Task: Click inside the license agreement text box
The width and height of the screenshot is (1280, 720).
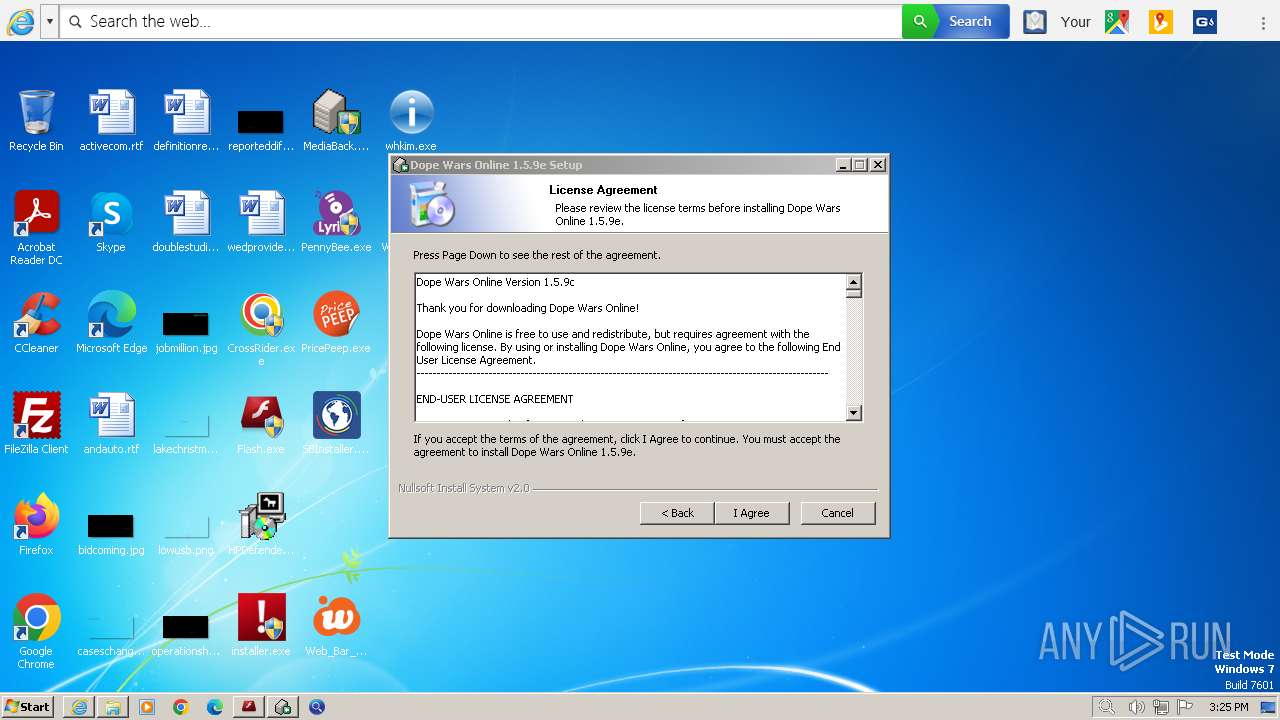Action: (630, 347)
